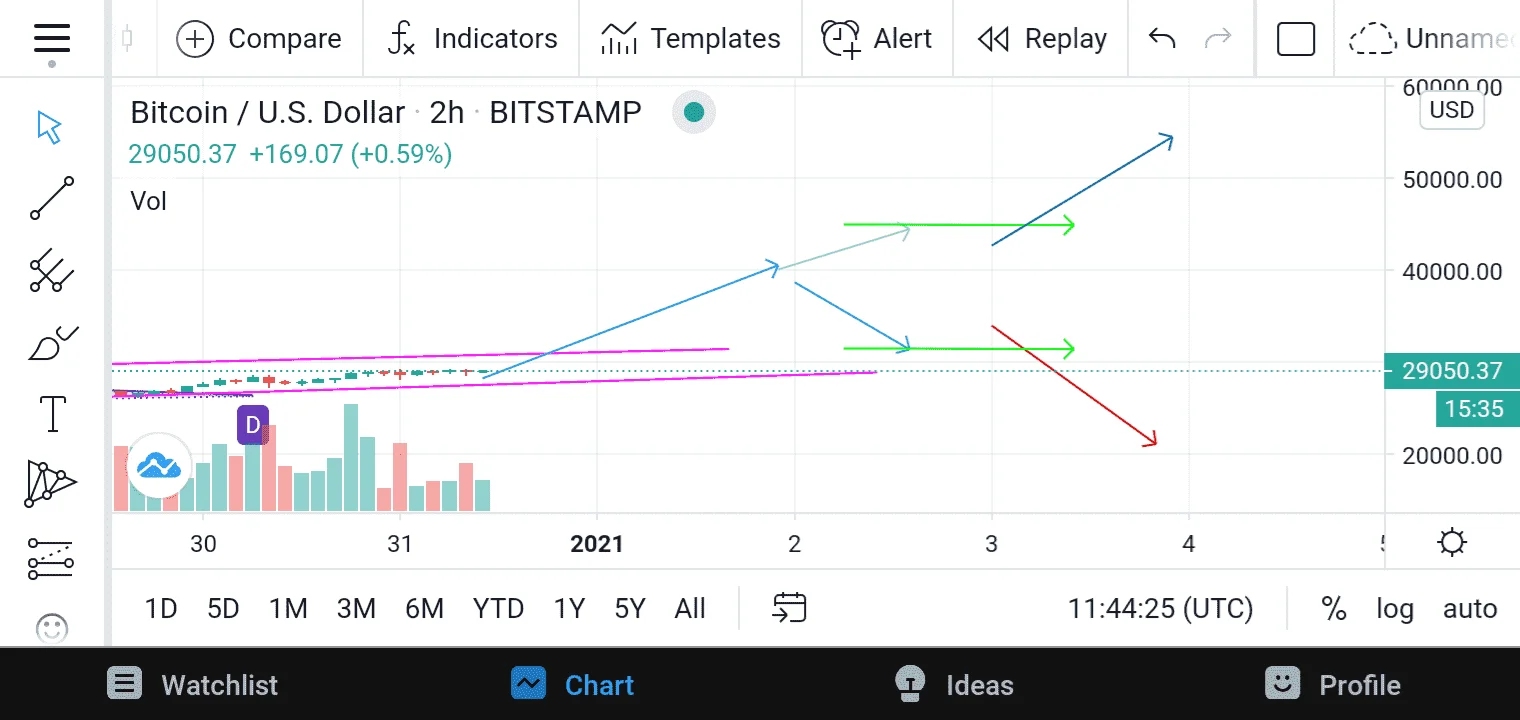Switch to the Watchlist tab

[193, 685]
